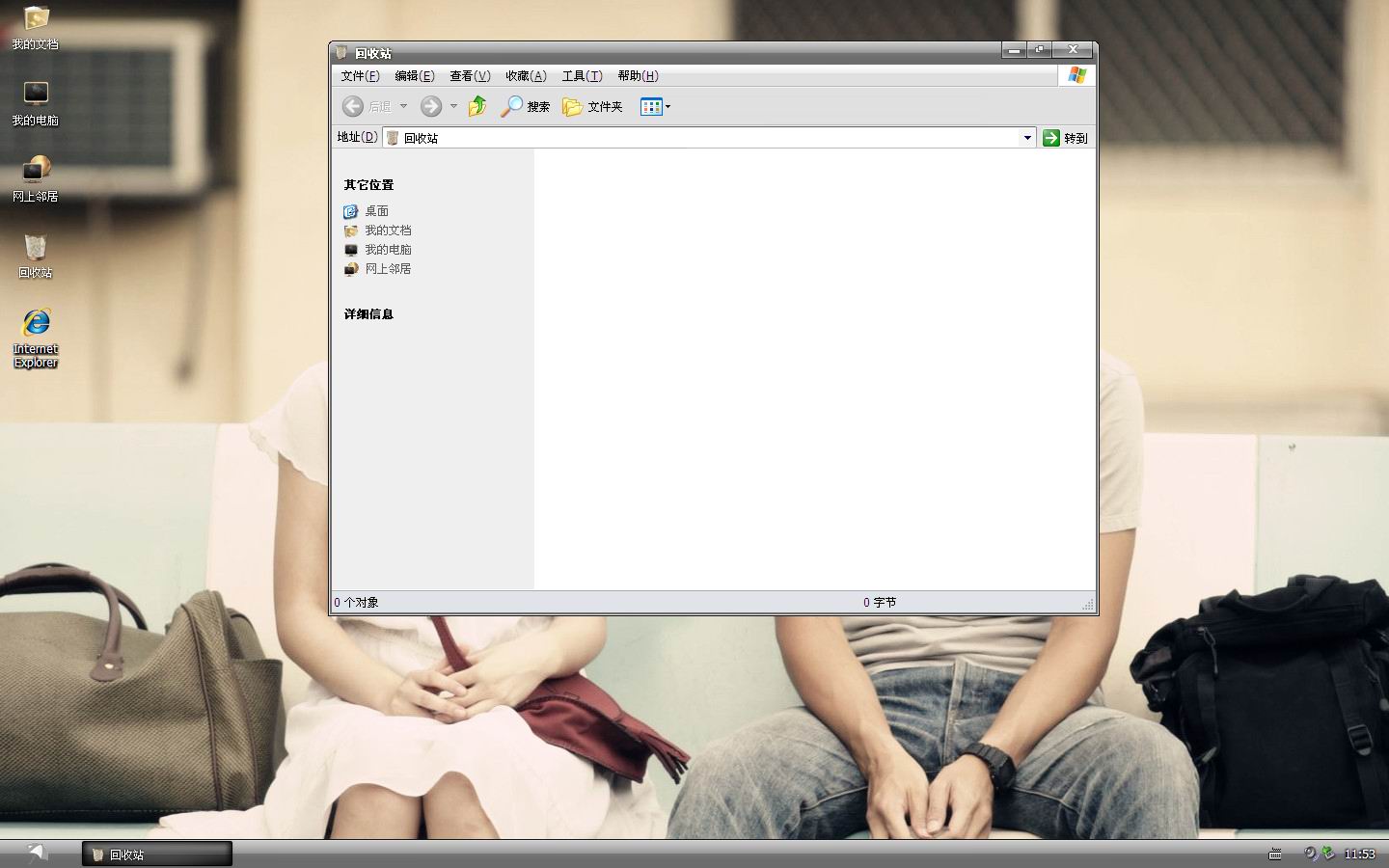Viewport: 1389px width, 868px height.
Task: Click the keyboard language tray icon
Action: 1275,854
